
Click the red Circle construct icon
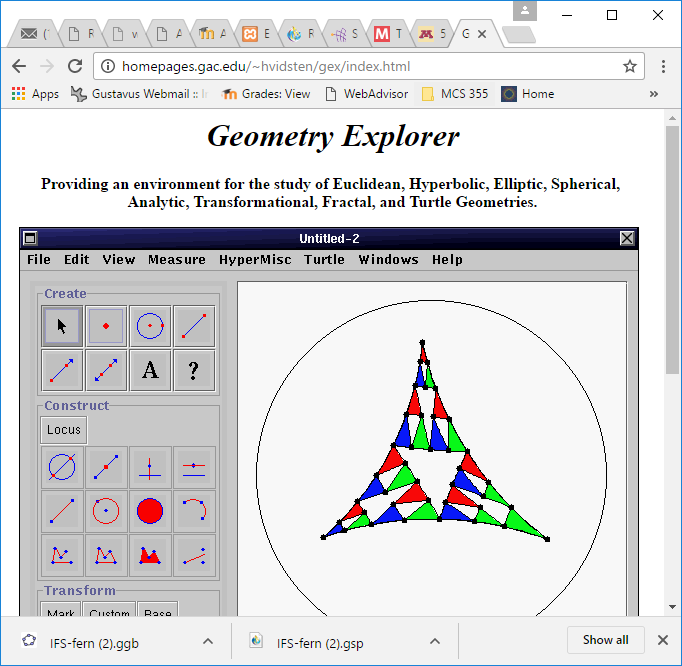[106, 511]
